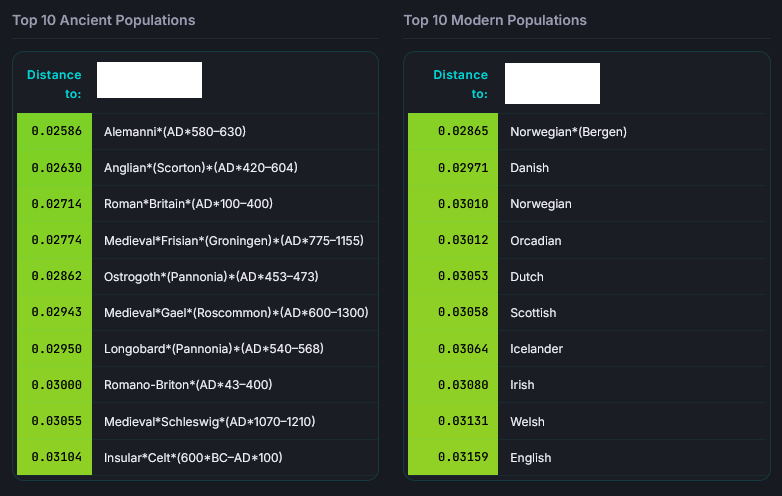Click distance value 0.02862
The image size is (782, 496).
click(56, 276)
